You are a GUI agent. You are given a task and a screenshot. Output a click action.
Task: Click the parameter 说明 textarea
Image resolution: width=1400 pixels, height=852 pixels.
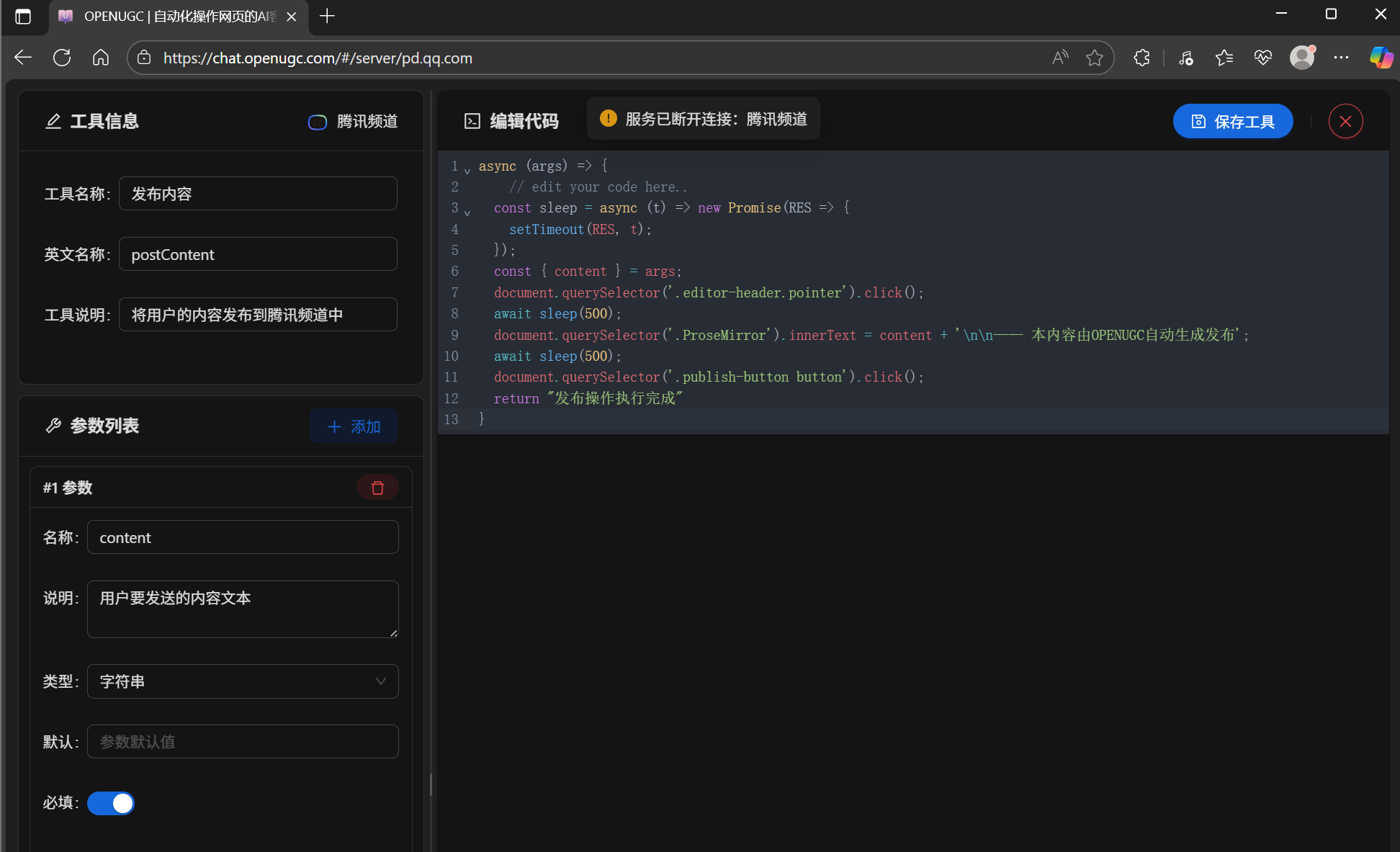pos(243,609)
